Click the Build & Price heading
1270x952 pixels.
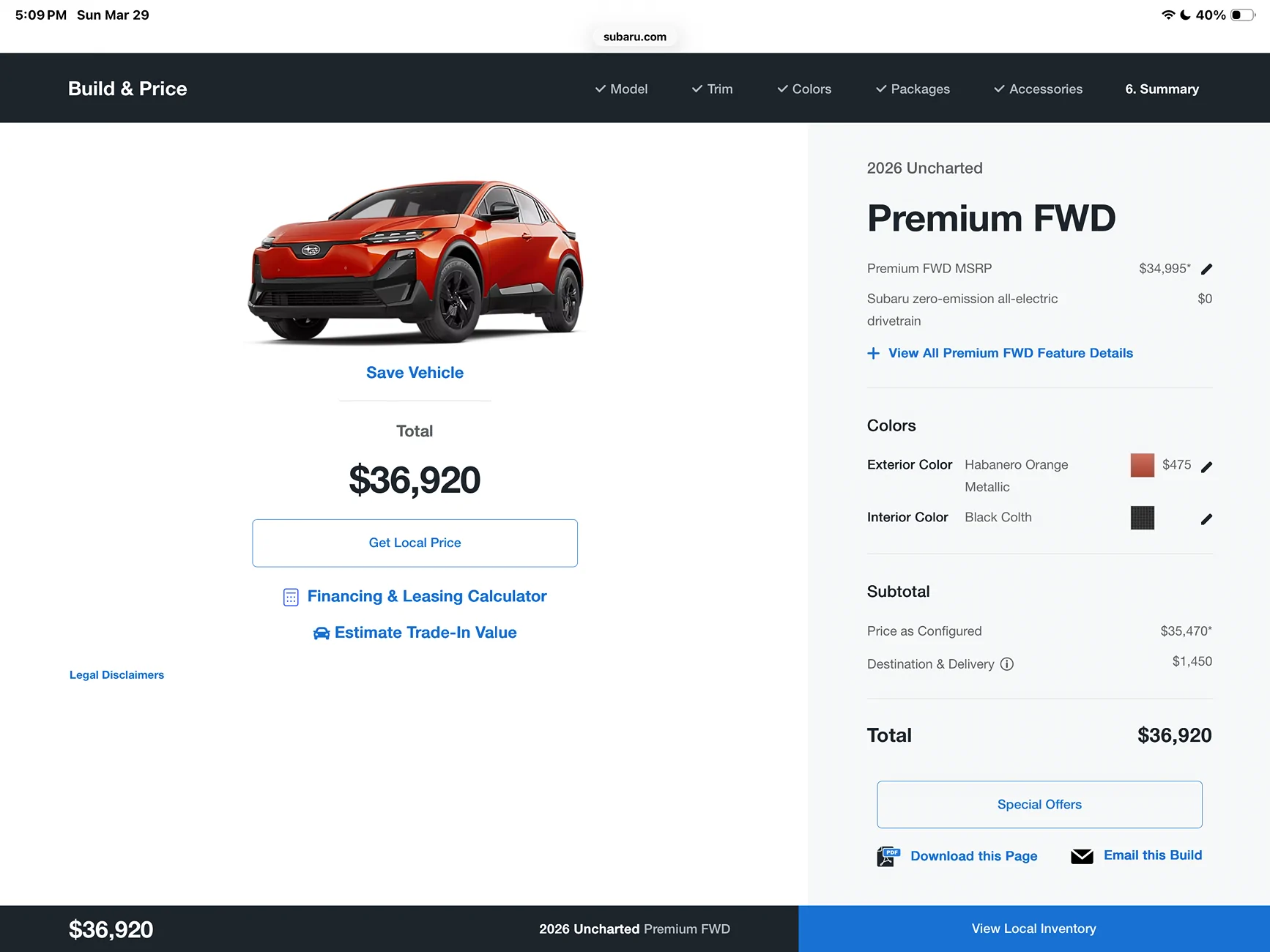click(x=127, y=89)
